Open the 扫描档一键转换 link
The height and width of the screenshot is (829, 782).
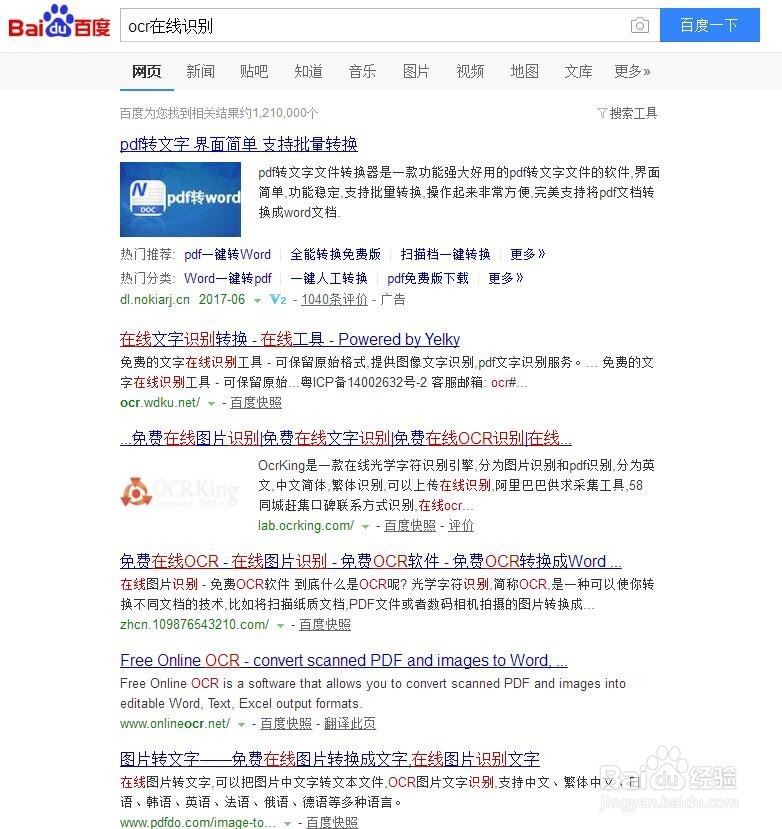(x=445, y=254)
